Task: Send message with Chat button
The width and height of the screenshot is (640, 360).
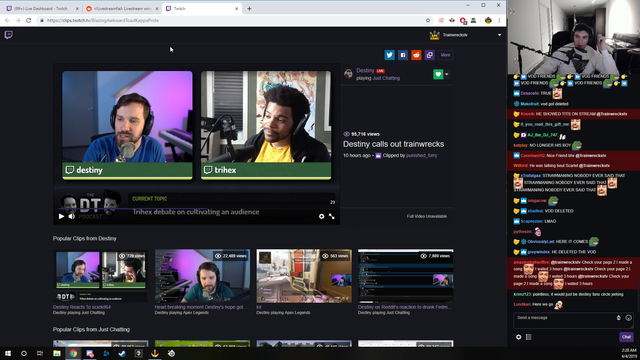Action: tap(626, 337)
